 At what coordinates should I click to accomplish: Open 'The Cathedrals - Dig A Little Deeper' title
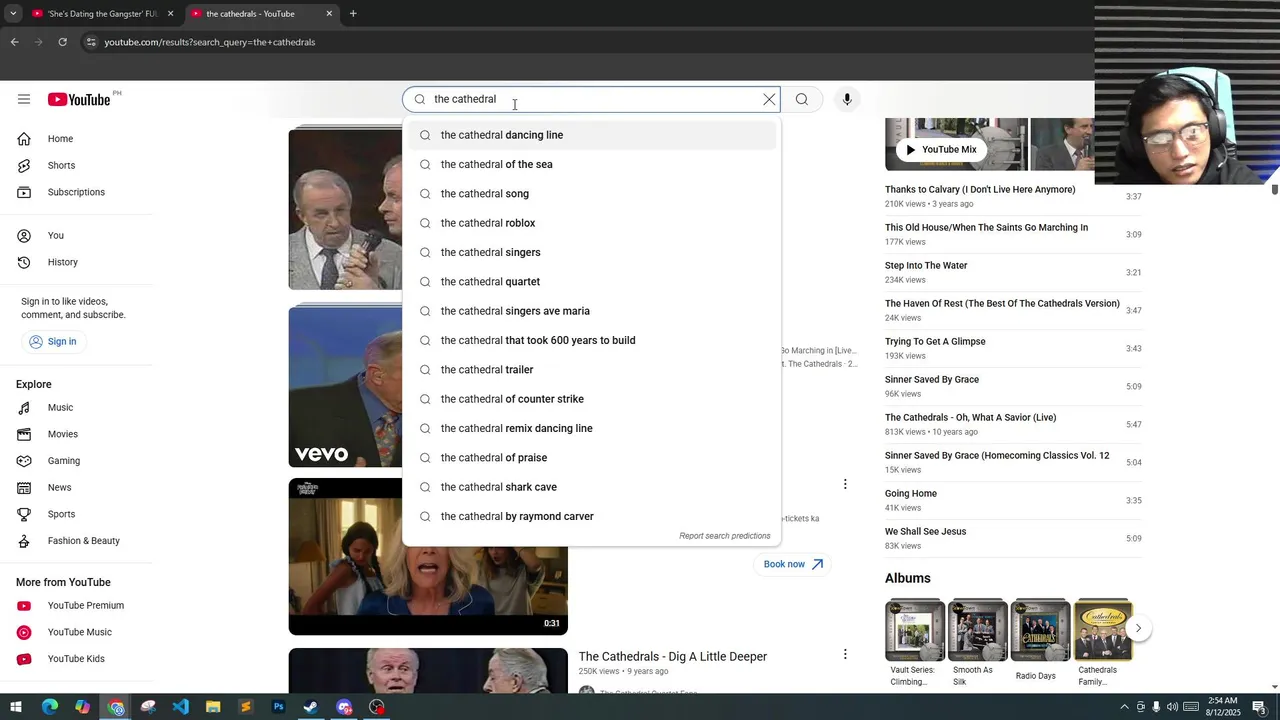[673, 656]
